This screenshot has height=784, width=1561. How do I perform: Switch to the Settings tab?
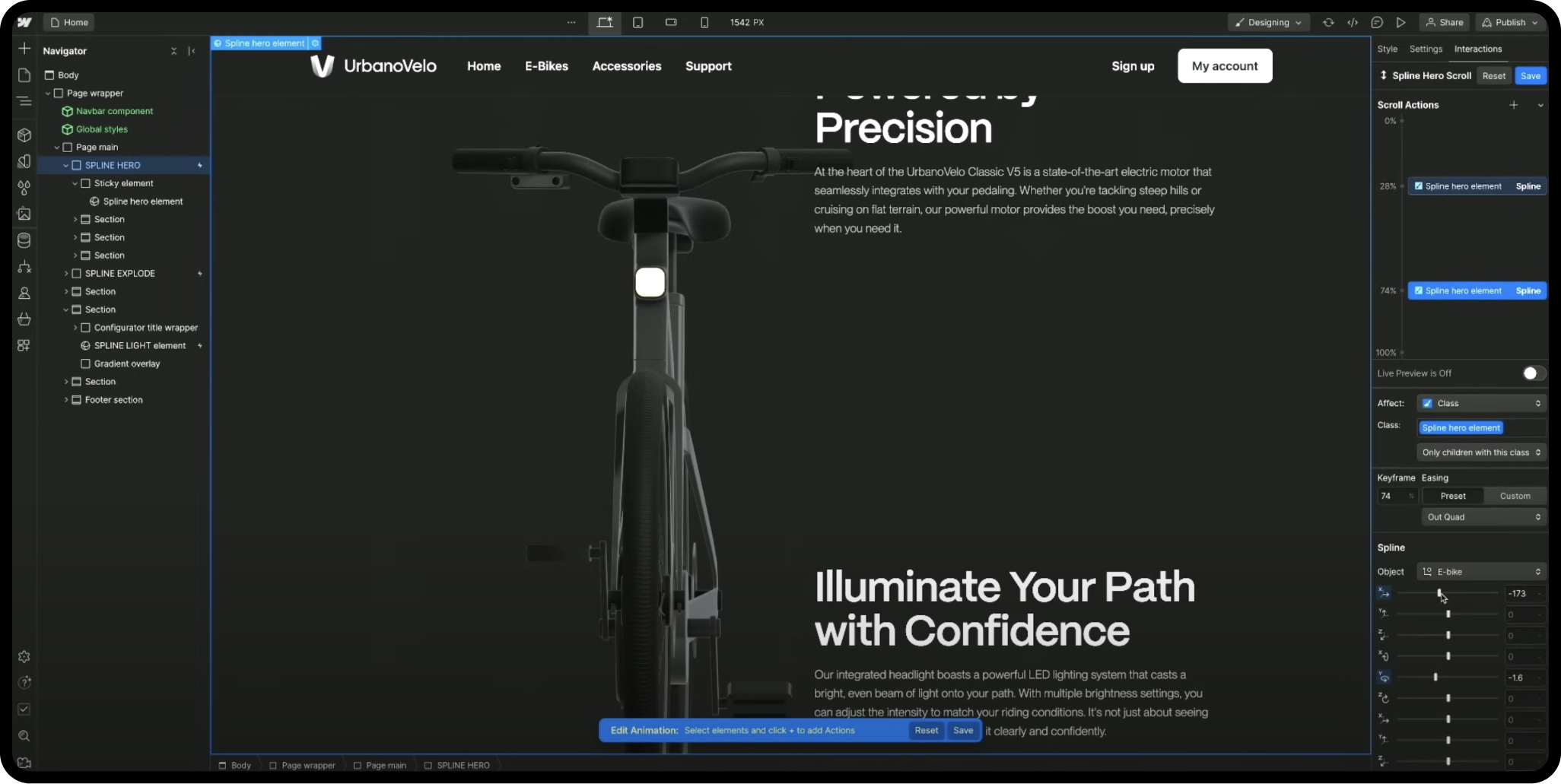click(1426, 49)
